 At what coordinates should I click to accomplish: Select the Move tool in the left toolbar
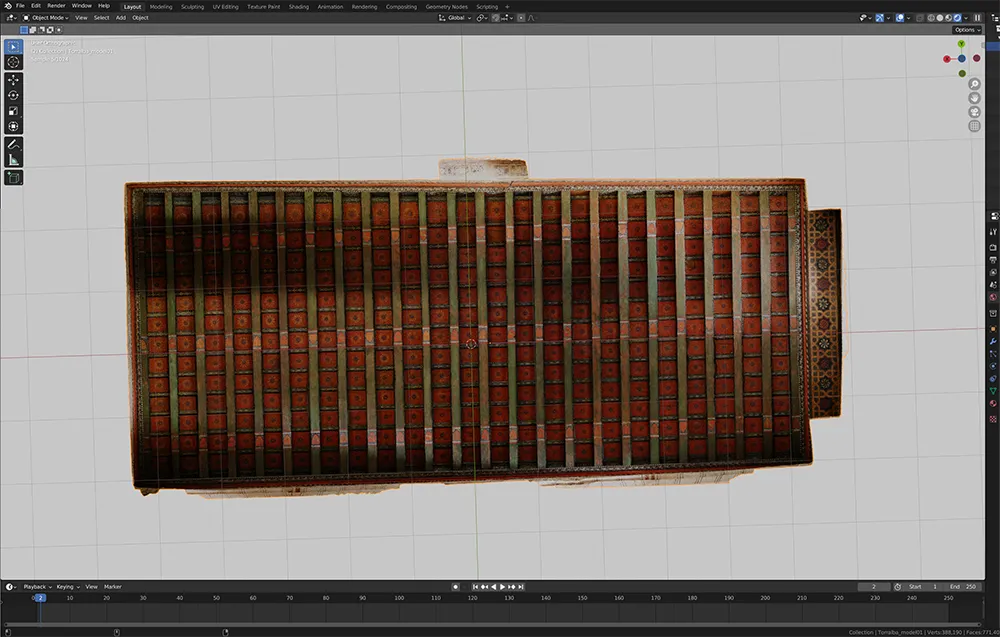pyautogui.click(x=13, y=79)
